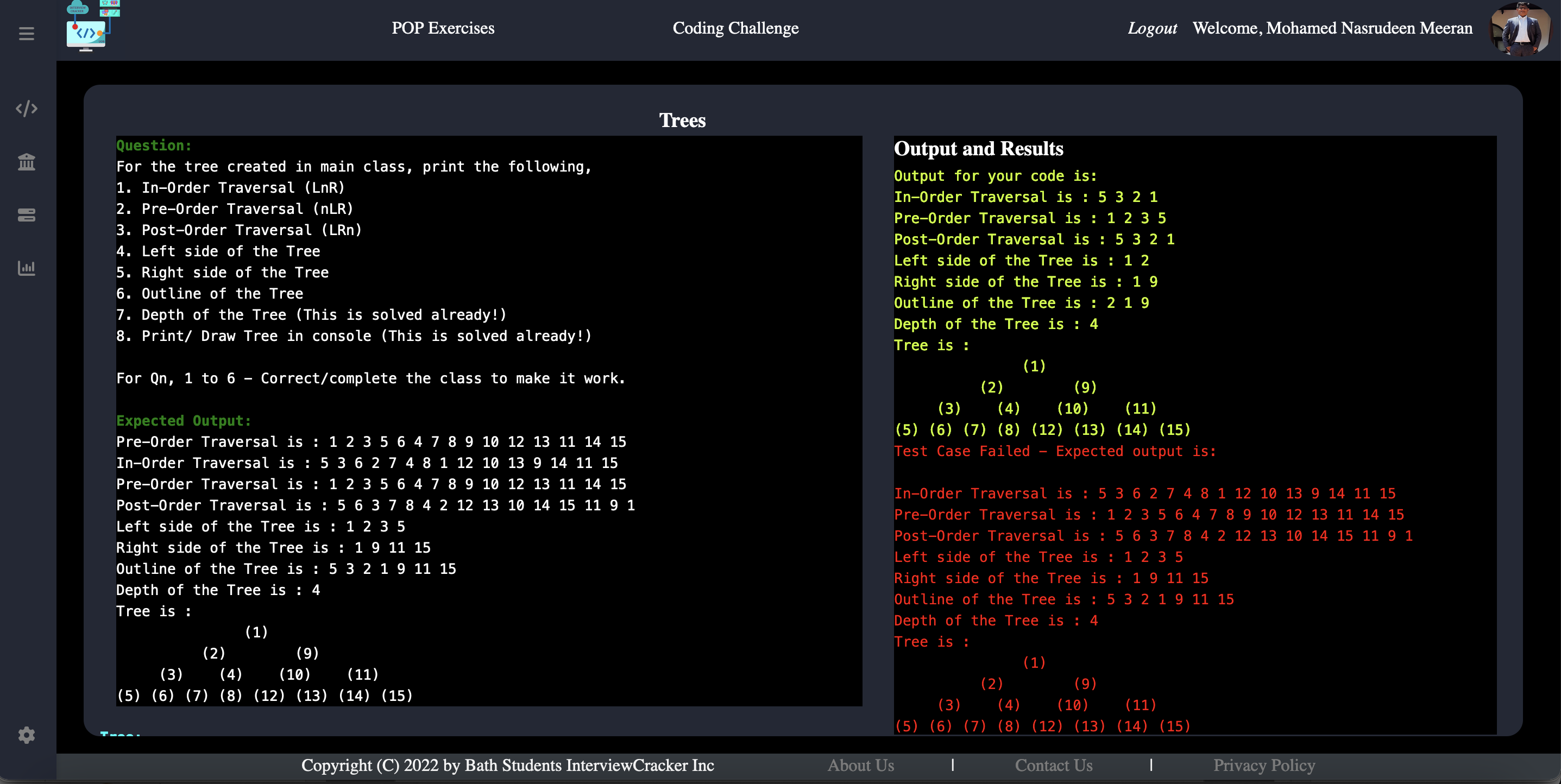Click yellow 'Post-Order Traversal is : 5 3 2 1'

tap(1034, 239)
